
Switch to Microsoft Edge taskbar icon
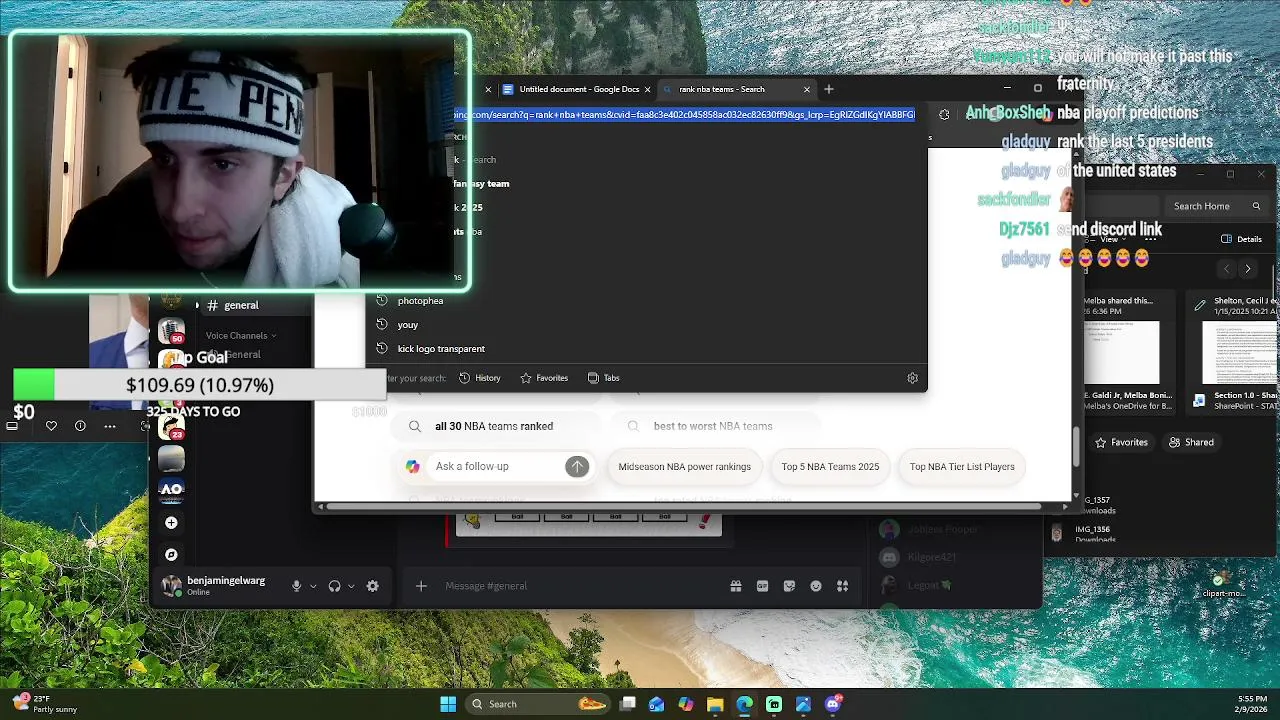tap(744, 704)
